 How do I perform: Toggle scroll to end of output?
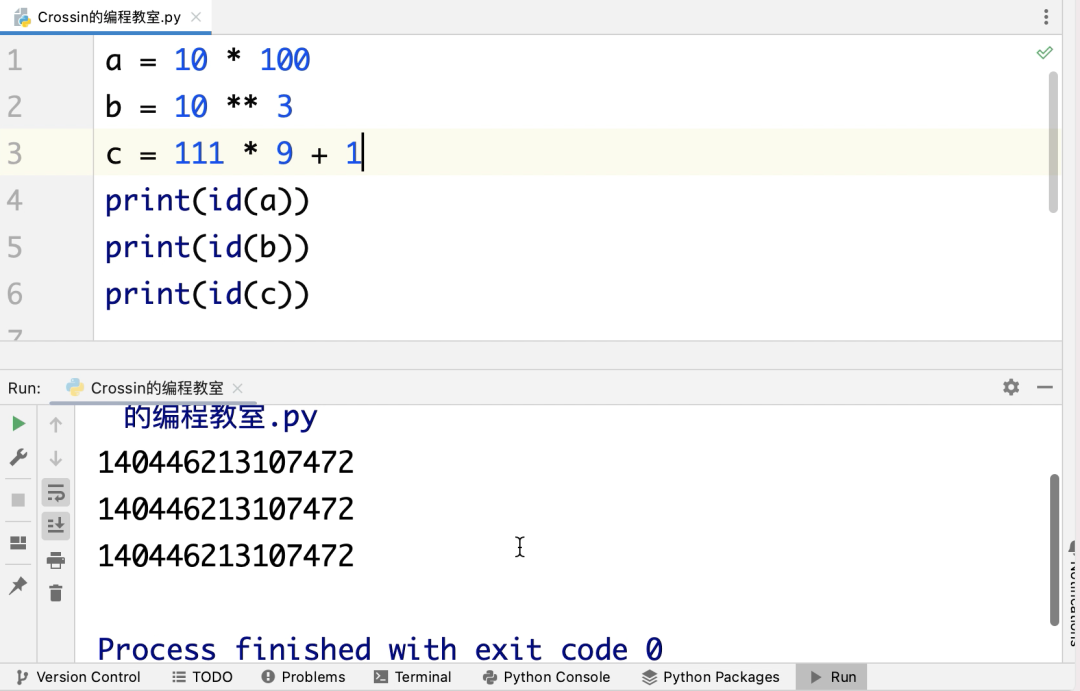pos(56,526)
